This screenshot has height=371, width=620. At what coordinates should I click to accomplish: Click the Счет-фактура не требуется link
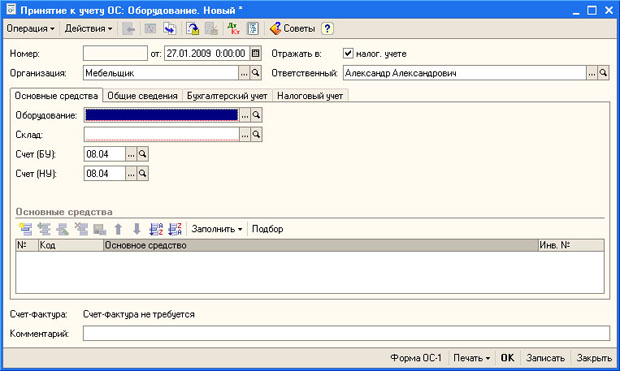point(139,314)
